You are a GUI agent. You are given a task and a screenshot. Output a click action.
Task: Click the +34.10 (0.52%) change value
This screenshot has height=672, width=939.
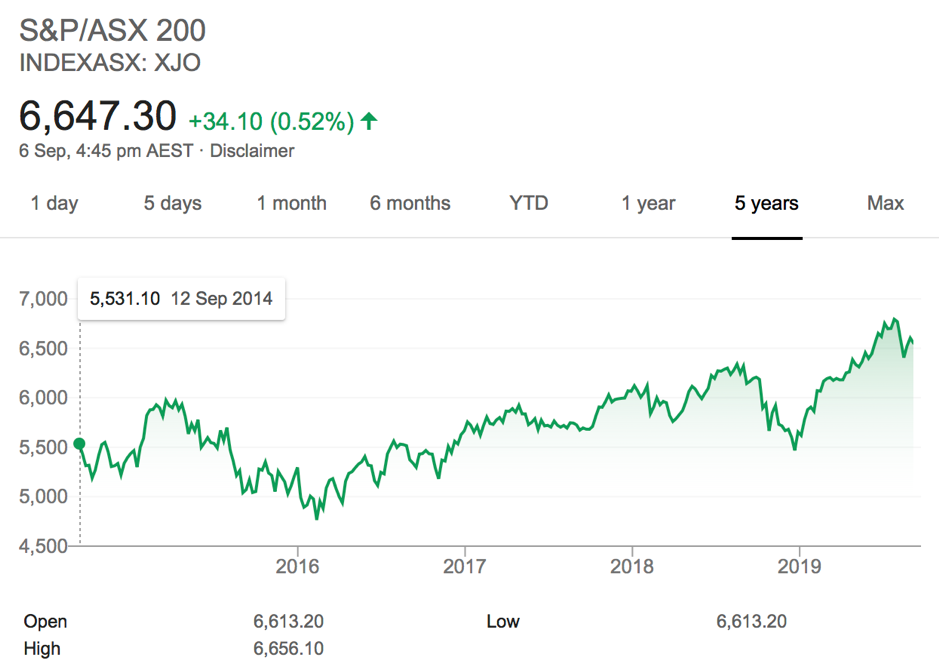[x=271, y=122]
